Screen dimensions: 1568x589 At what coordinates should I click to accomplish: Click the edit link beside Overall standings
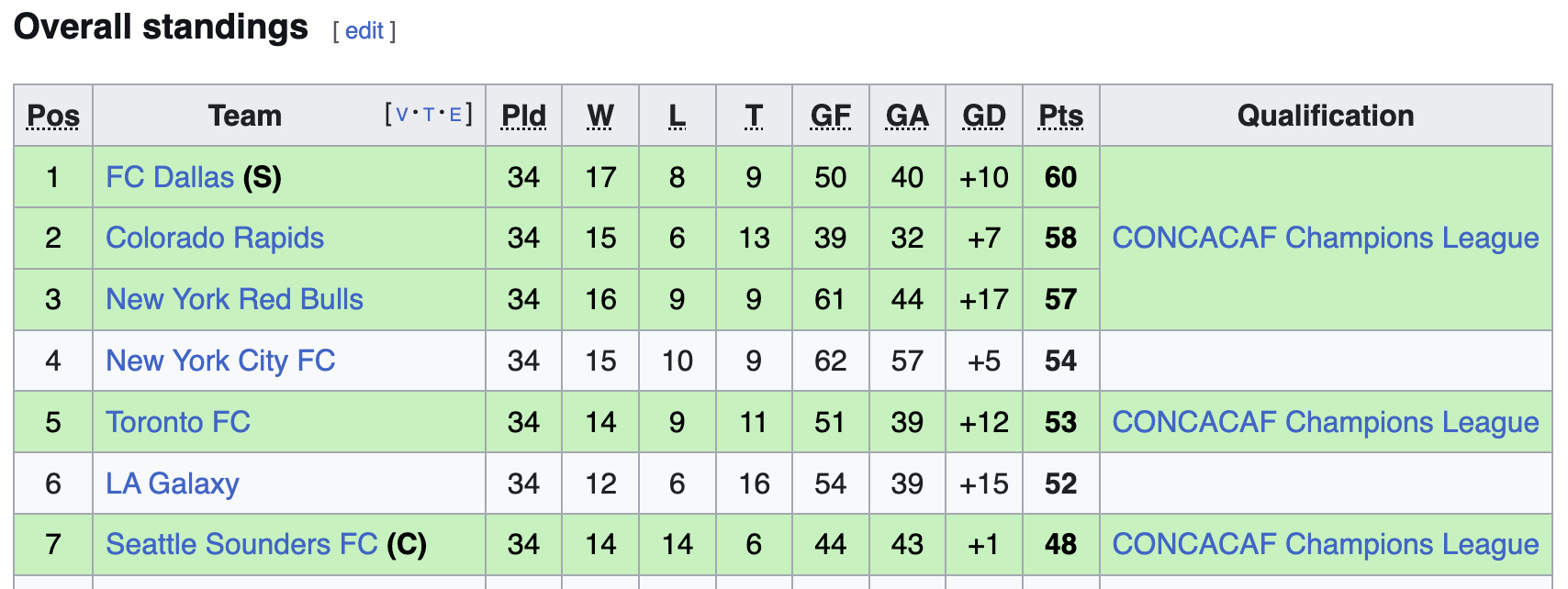(x=364, y=31)
